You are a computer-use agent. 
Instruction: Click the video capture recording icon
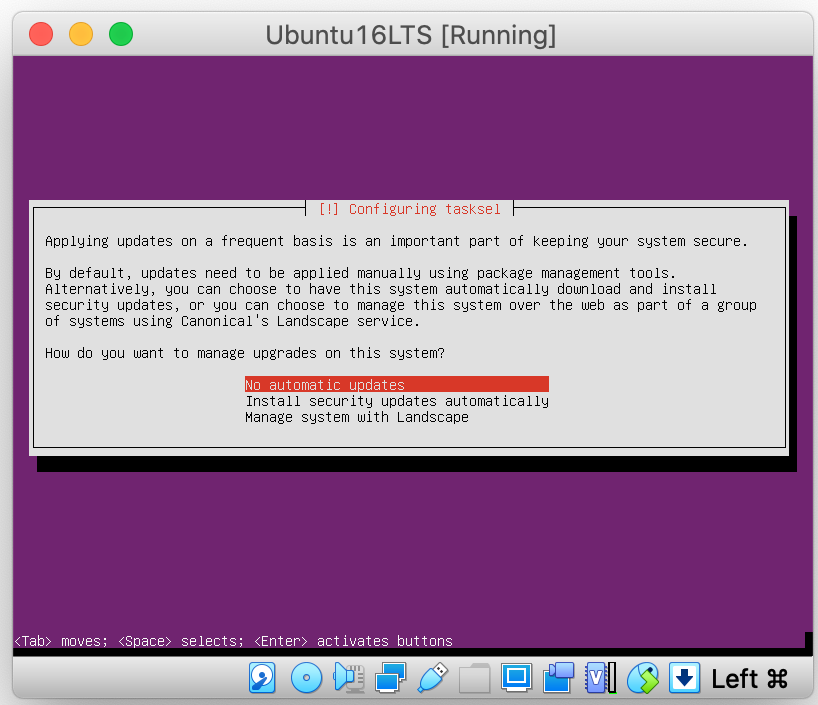(x=558, y=678)
